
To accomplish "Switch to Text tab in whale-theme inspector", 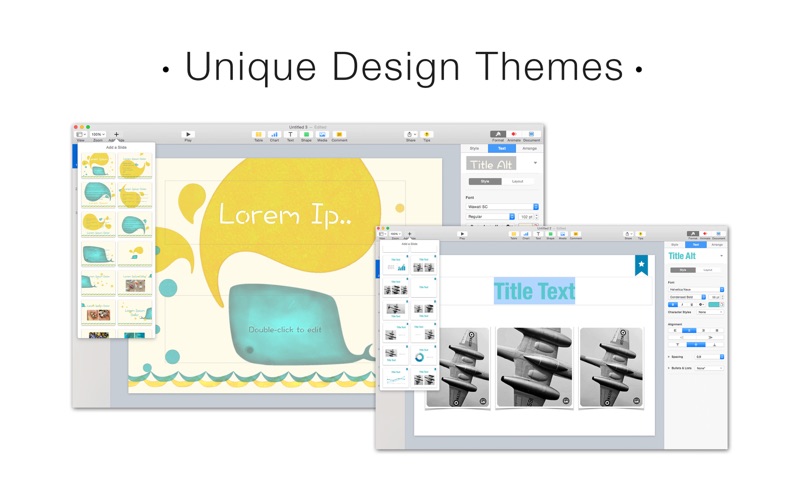I will pos(502,148).
